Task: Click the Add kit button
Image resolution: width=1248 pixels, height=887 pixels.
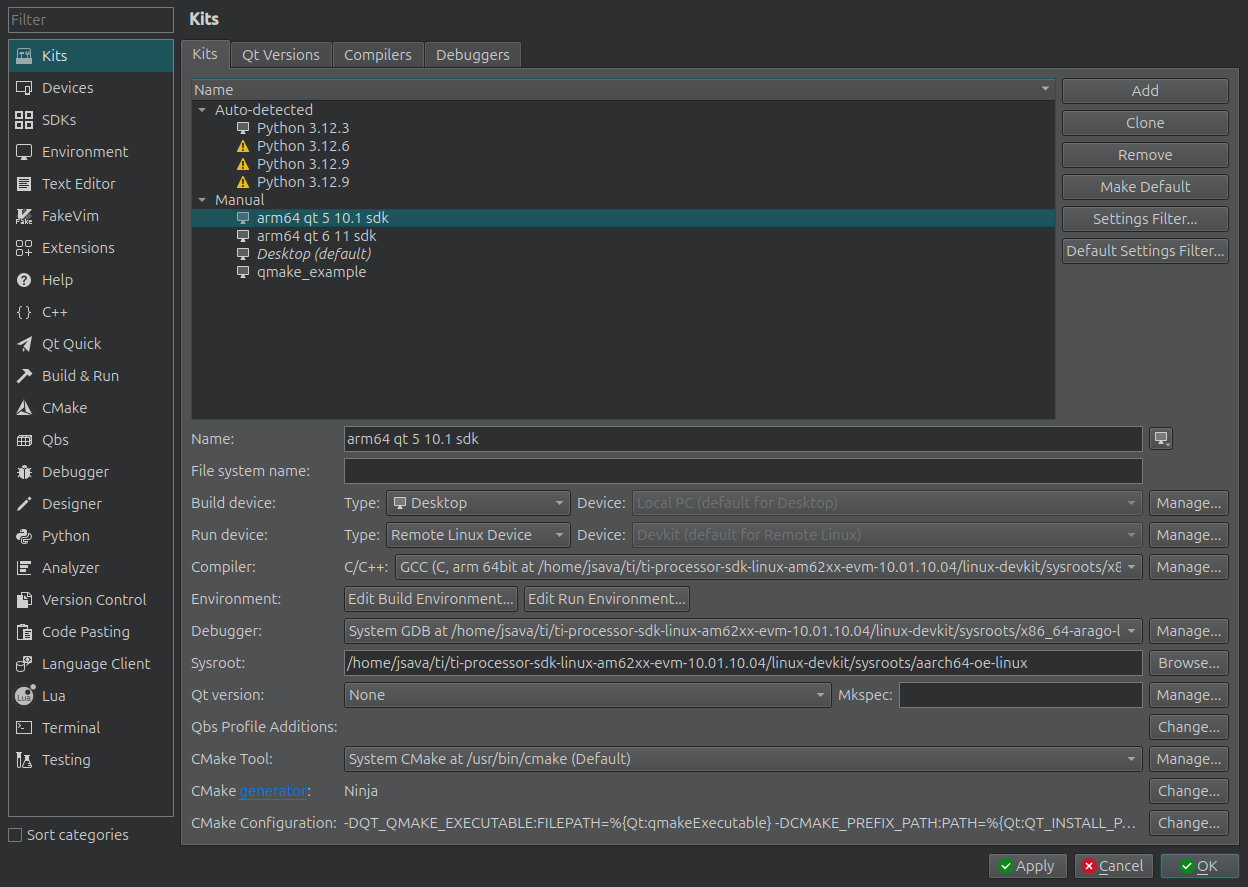Action: click(x=1145, y=91)
